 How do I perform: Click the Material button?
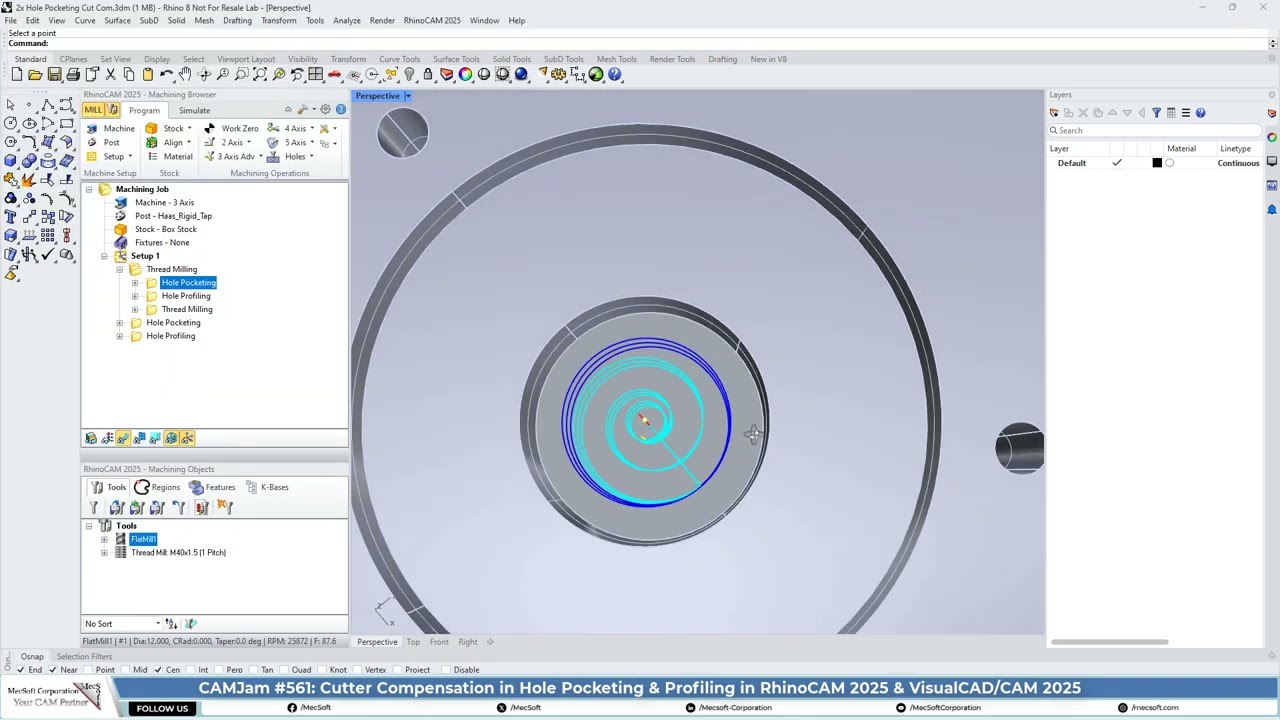coord(170,156)
